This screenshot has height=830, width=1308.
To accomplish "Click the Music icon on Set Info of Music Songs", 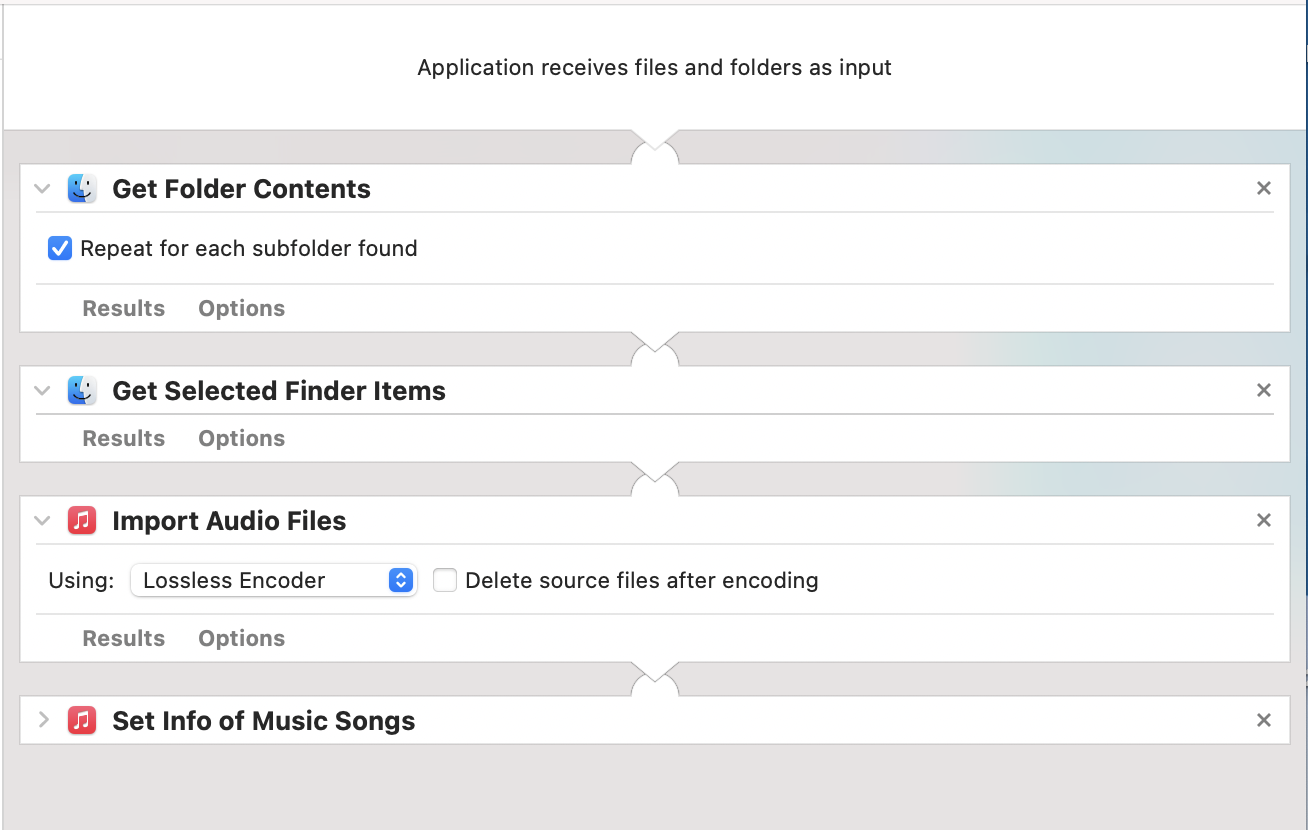I will [82, 721].
